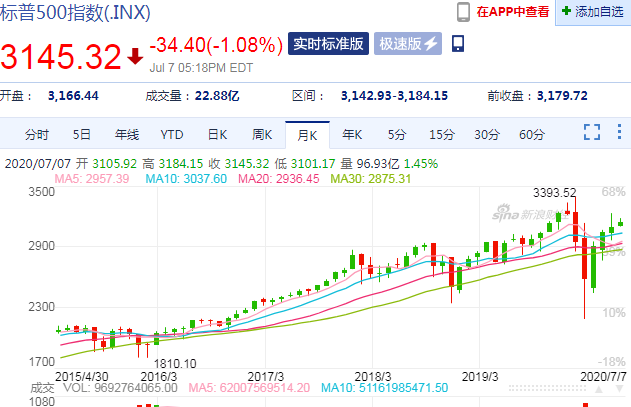
Task: Click the 区间 range 3,142.93-3,184.15
Action: [x=394, y=96]
